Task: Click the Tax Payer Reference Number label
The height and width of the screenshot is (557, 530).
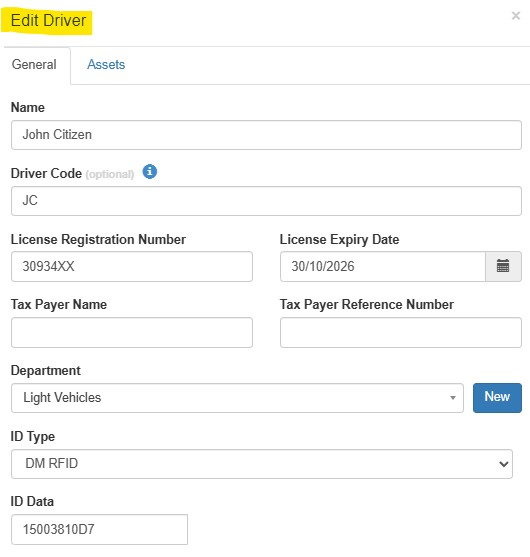Action: point(367,305)
